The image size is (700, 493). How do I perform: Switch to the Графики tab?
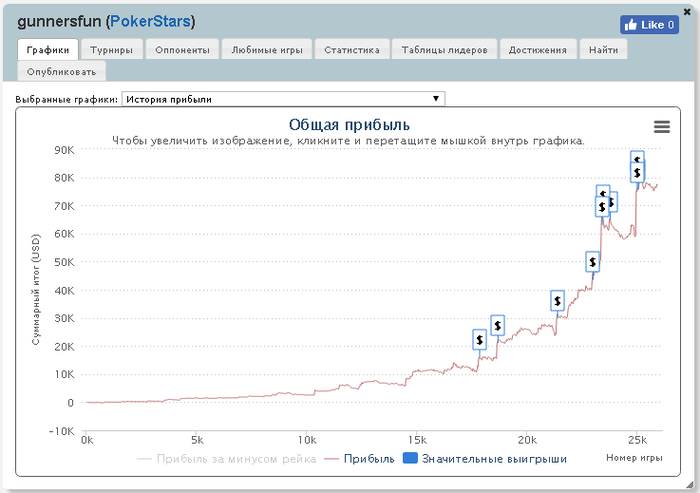(x=48, y=50)
